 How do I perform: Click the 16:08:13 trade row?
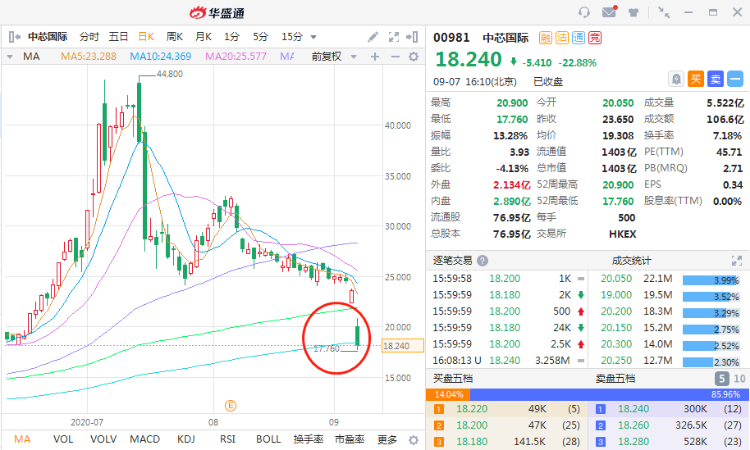509,361
